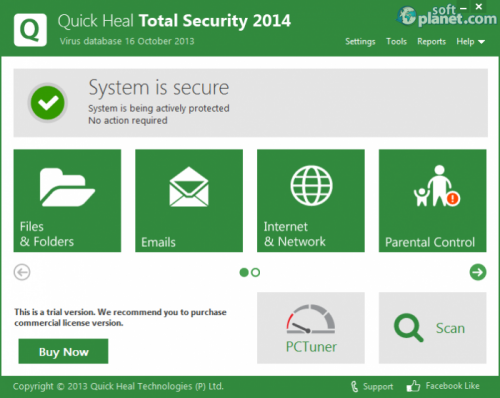This screenshot has width=500, height=398.
Task: Click the PCTuner label
Action: click(311, 347)
